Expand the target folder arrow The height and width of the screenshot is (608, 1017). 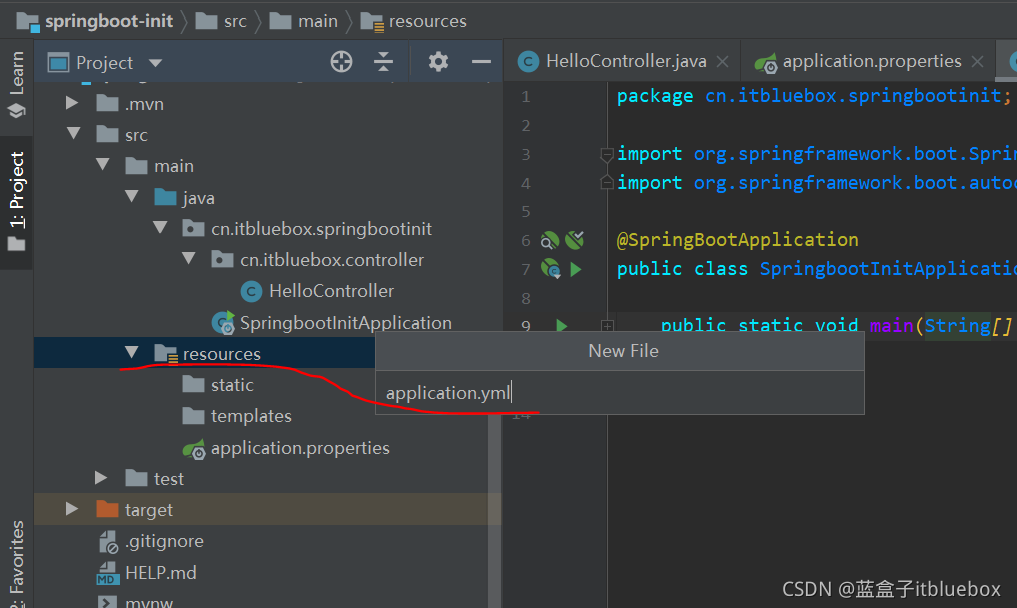[72, 509]
